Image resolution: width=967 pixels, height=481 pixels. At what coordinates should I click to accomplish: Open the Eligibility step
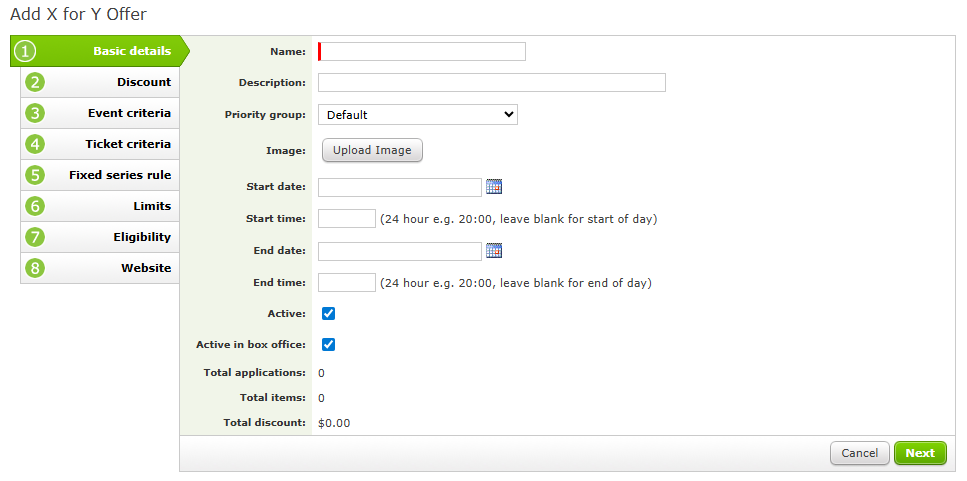pyautogui.click(x=100, y=237)
